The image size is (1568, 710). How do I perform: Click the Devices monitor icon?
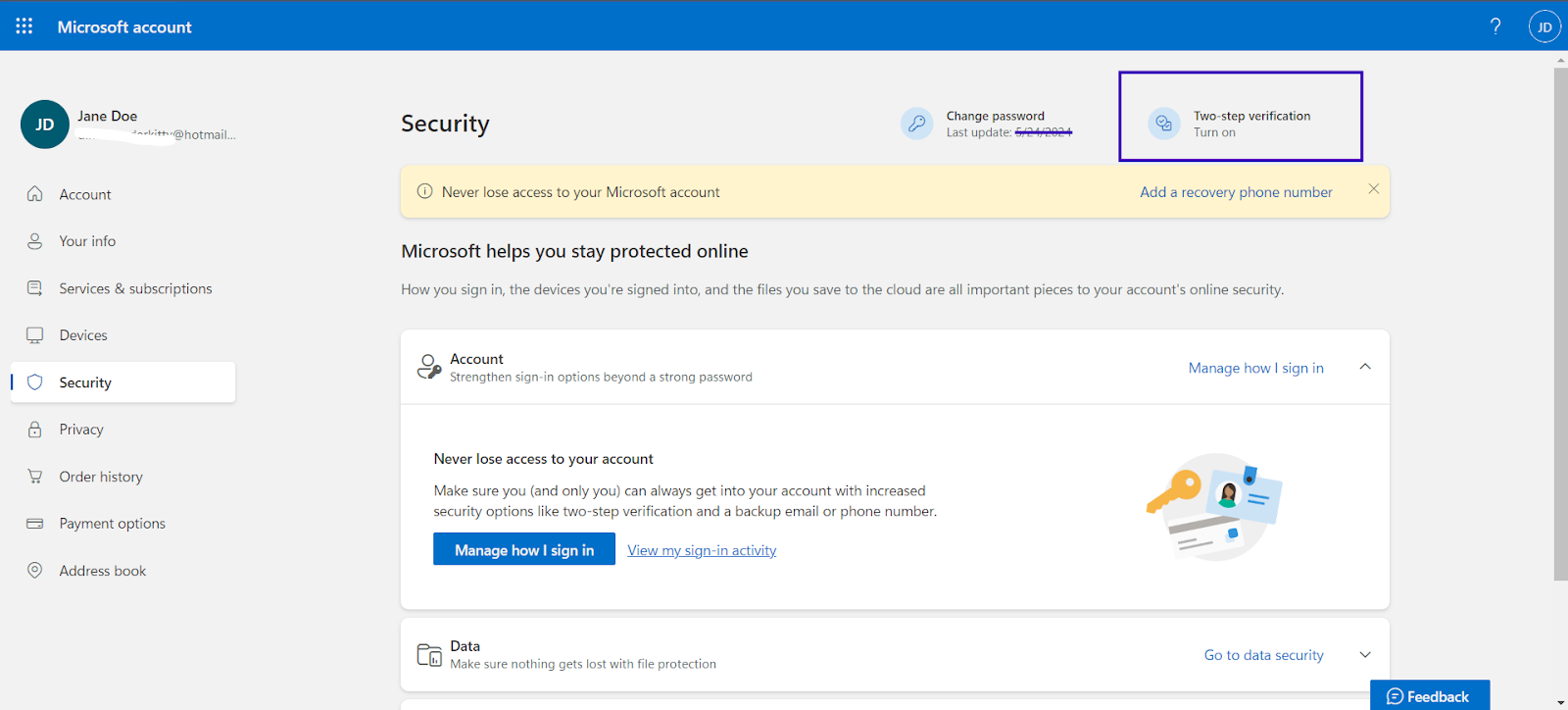tap(35, 335)
